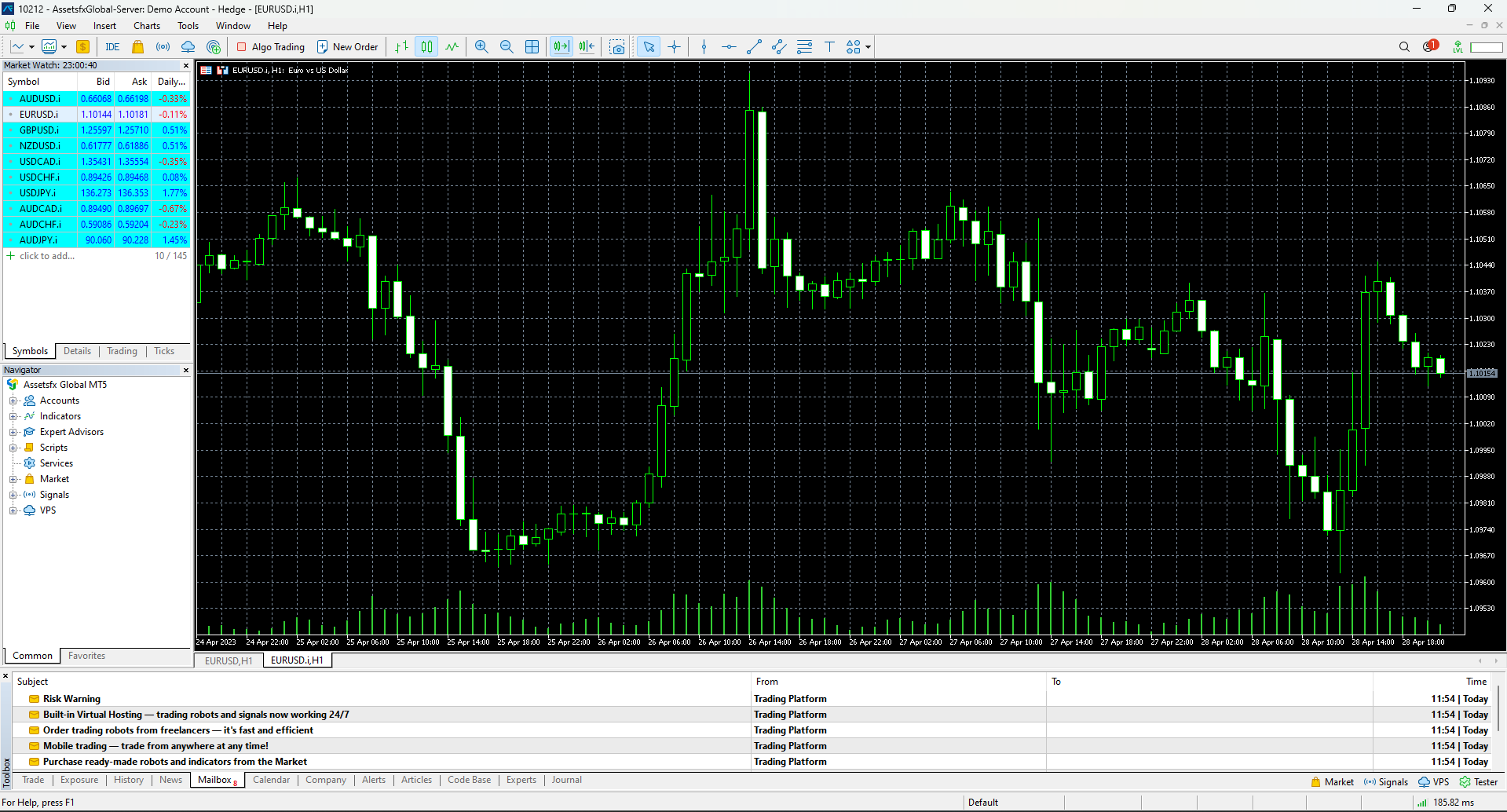
Task: Tile chart windows with the grid icon
Action: point(532,47)
